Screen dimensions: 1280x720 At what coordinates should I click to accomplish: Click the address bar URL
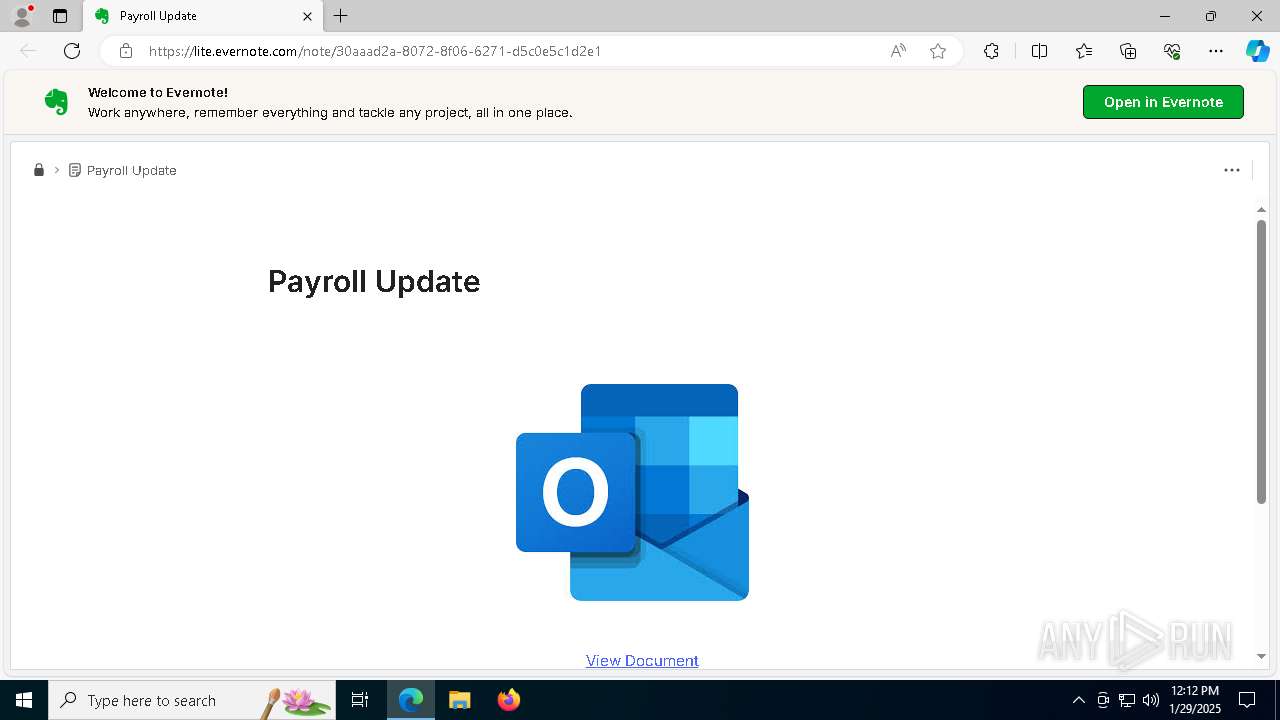[x=375, y=51]
